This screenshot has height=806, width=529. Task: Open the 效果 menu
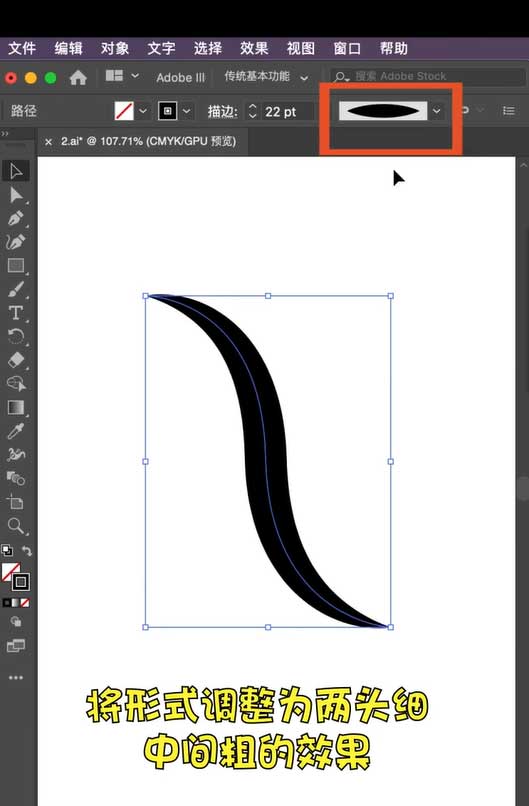[254, 49]
